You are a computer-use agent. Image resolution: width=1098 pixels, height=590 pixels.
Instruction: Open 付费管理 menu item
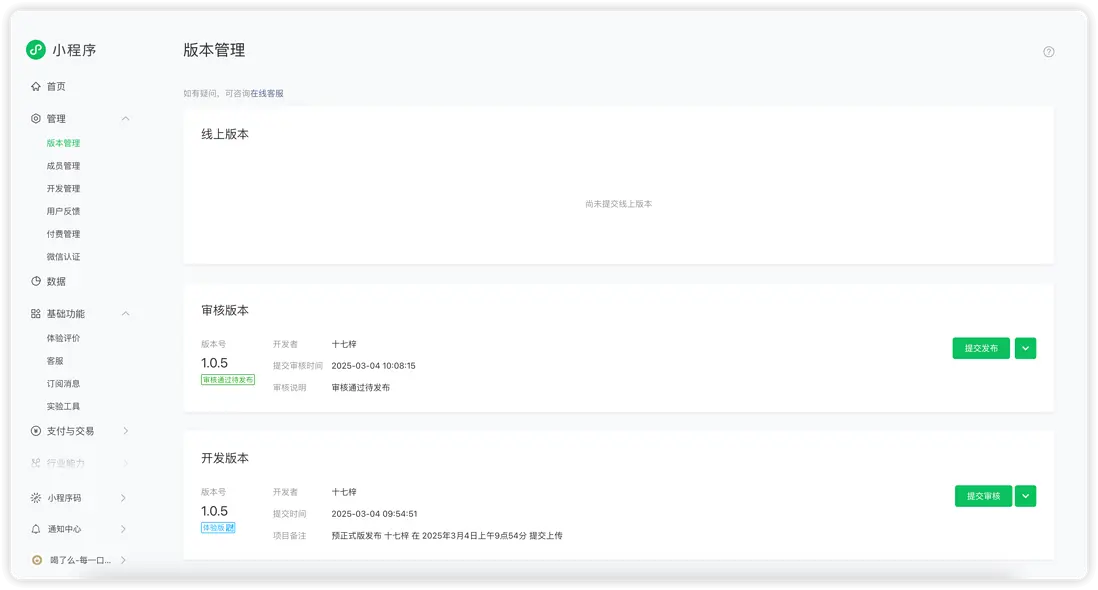63,234
